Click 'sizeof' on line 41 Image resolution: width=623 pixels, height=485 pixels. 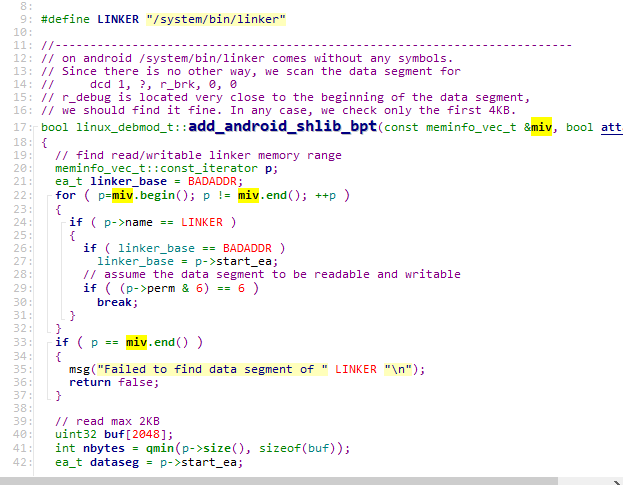(x=280, y=448)
